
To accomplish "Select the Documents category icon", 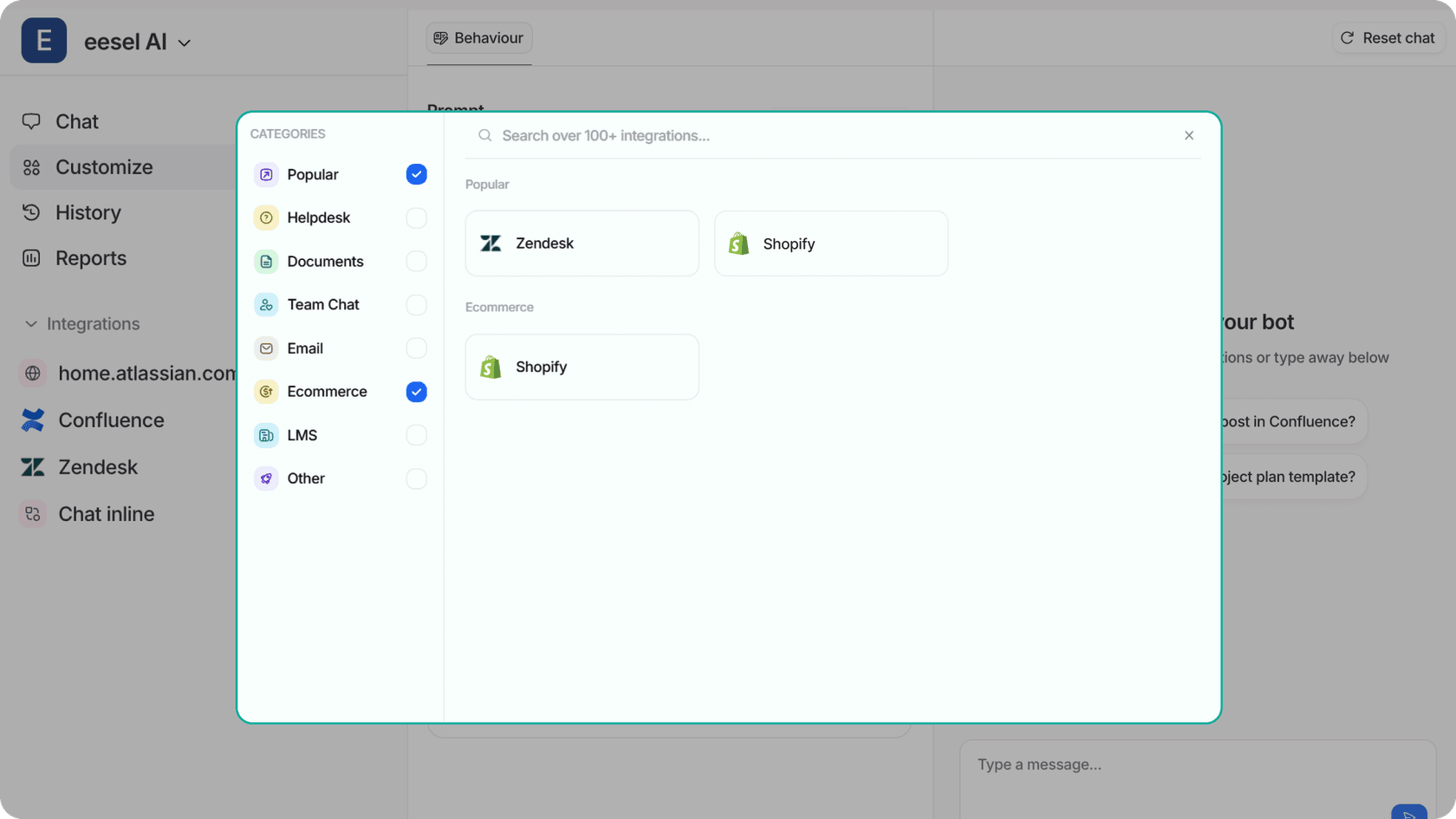I will [265, 261].
